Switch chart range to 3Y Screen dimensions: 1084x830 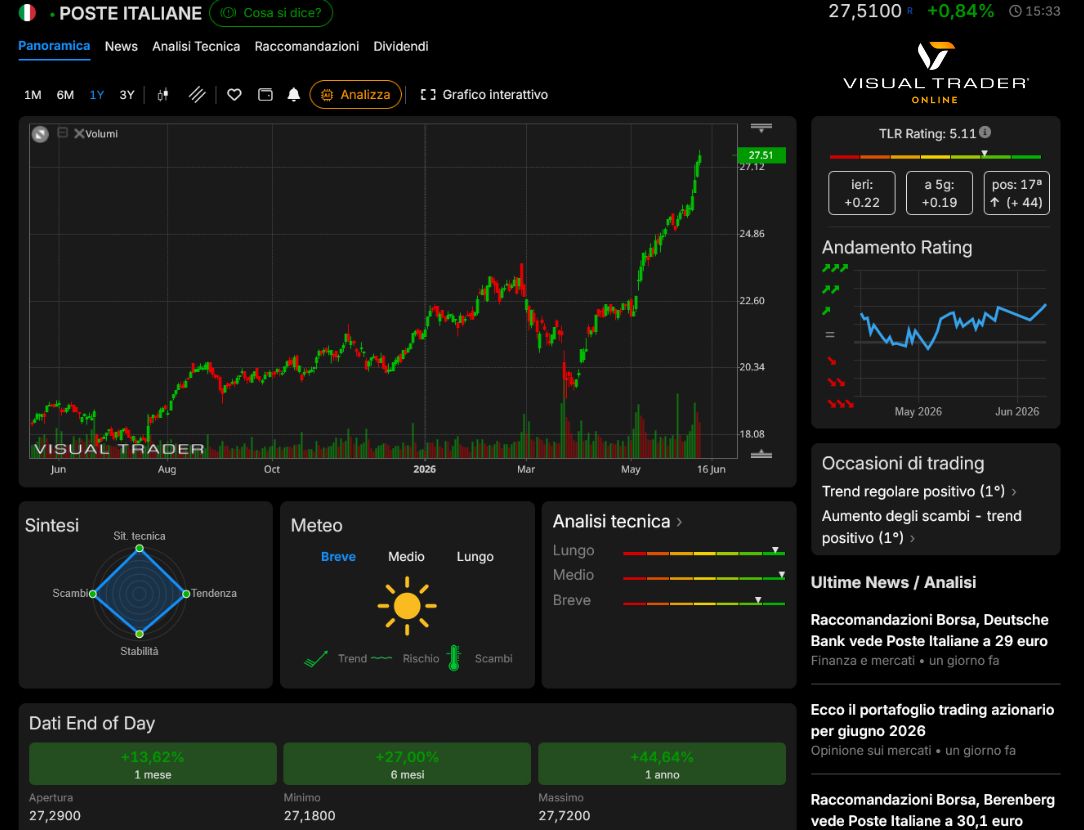(127, 95)
